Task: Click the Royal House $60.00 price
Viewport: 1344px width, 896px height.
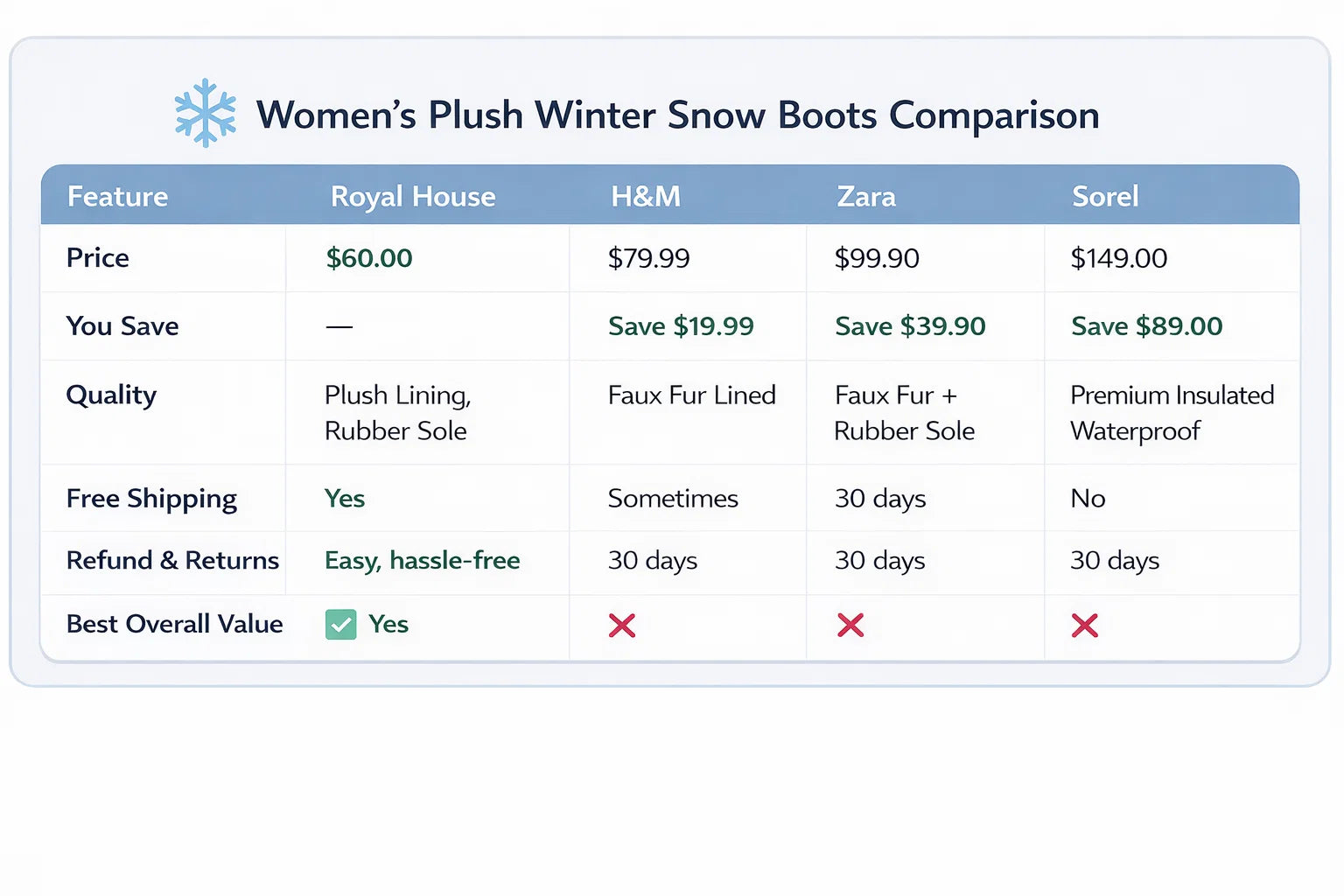Action: pyautogui.click(x=369, y=258)
